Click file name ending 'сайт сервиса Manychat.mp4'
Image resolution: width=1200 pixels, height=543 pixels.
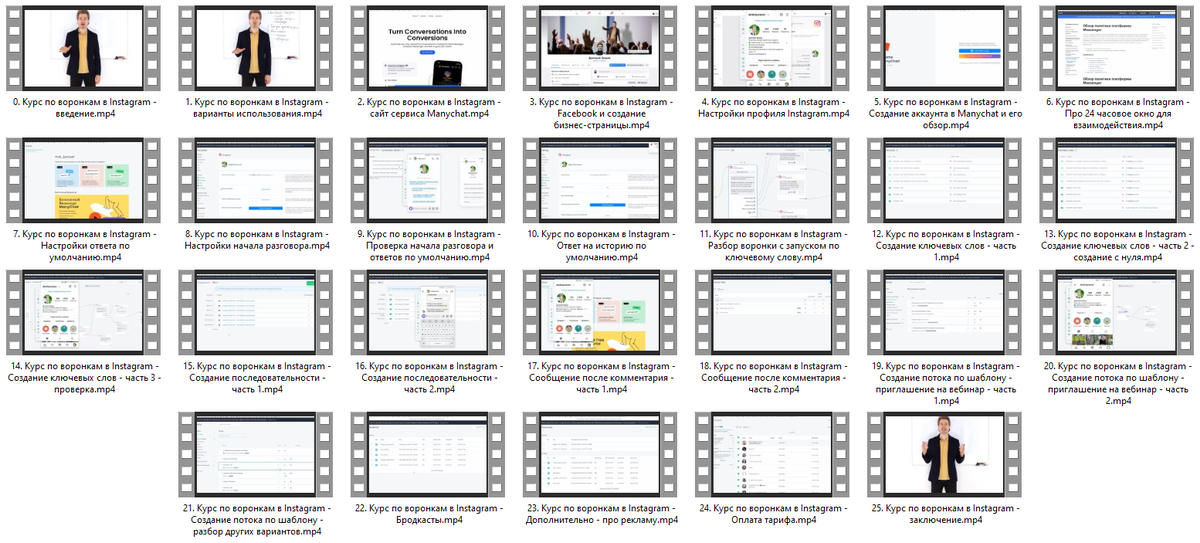[x=427, y=108]
